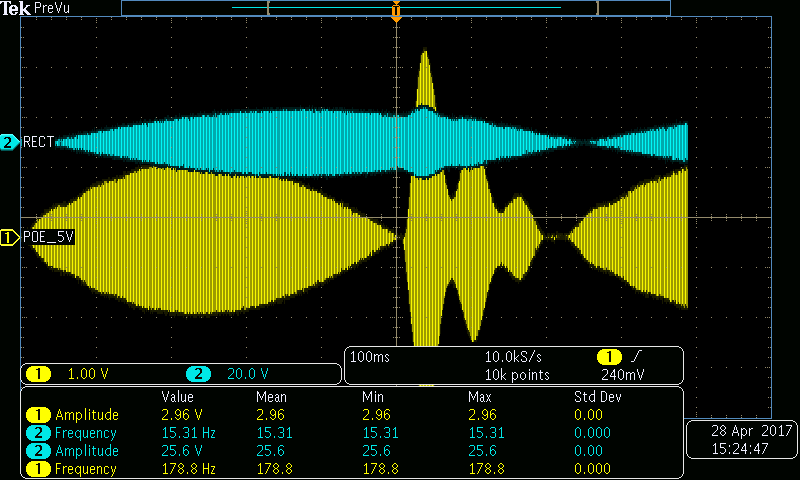Click the time 15:24:47

740,449
